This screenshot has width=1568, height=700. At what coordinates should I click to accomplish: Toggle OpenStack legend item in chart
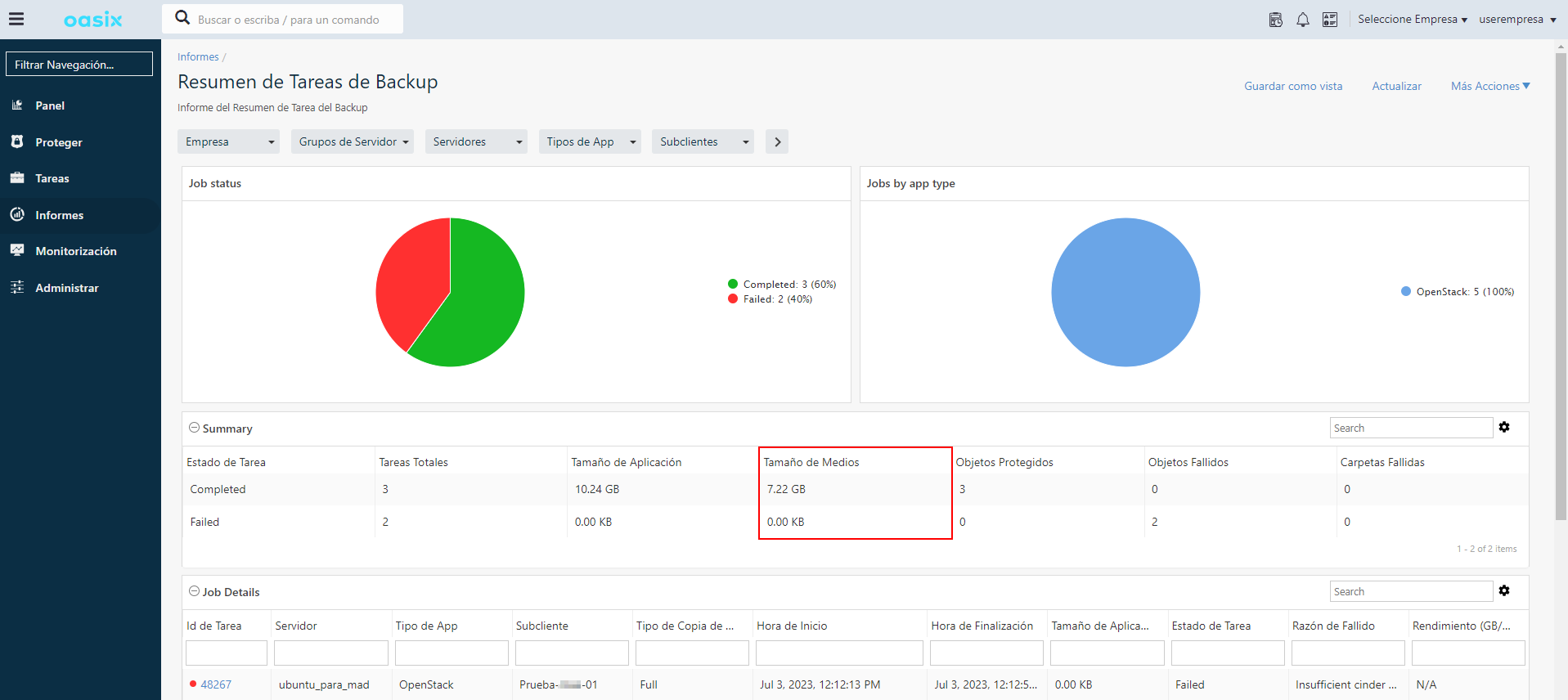(x=1458, y=292)
